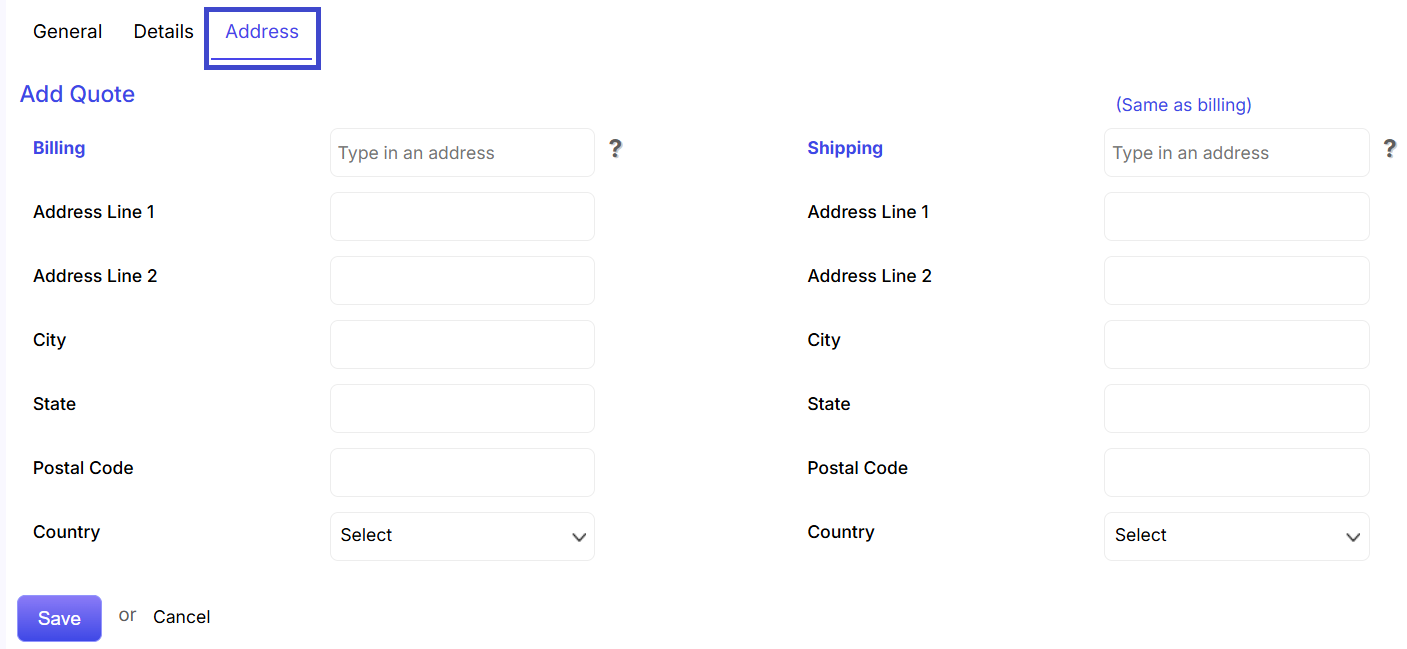Focus the Shipping address search field
The height and width of the screenshot is (649, 1407).
(x=1237, y=152)
